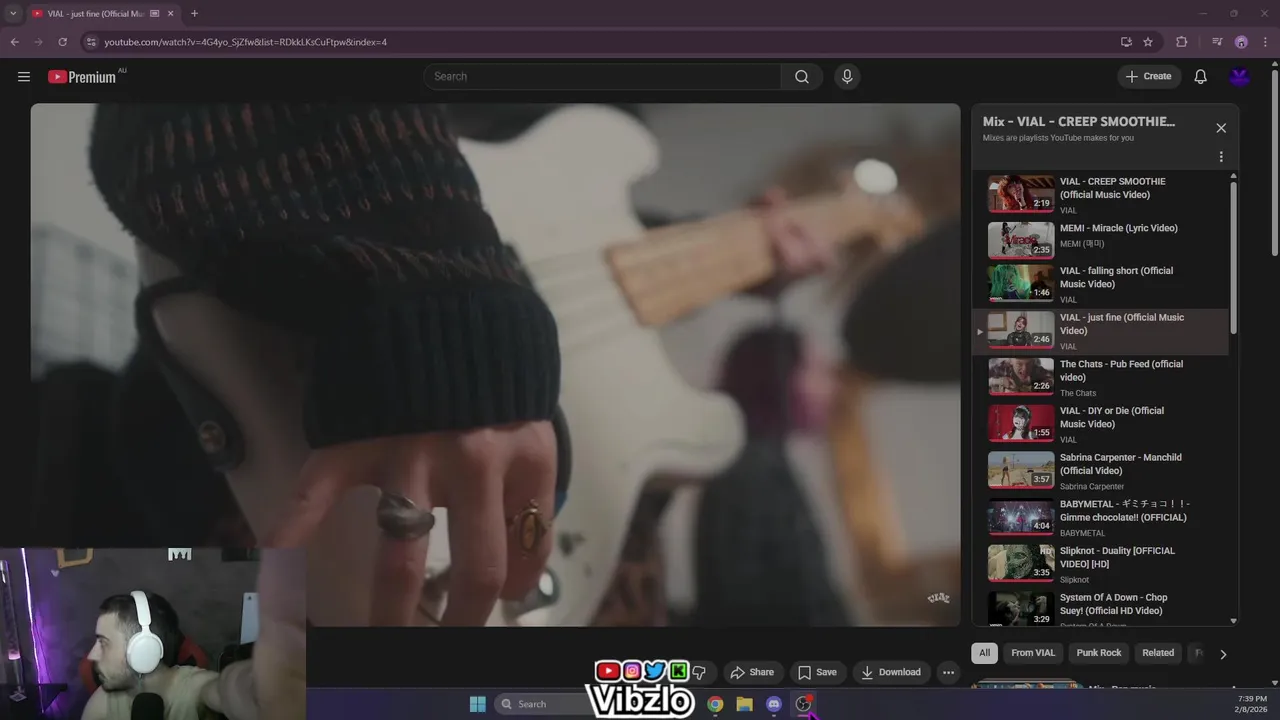Open the YouTube guide hamburger menu
This screenshot has height=720, width=1280.
(24, 76)
